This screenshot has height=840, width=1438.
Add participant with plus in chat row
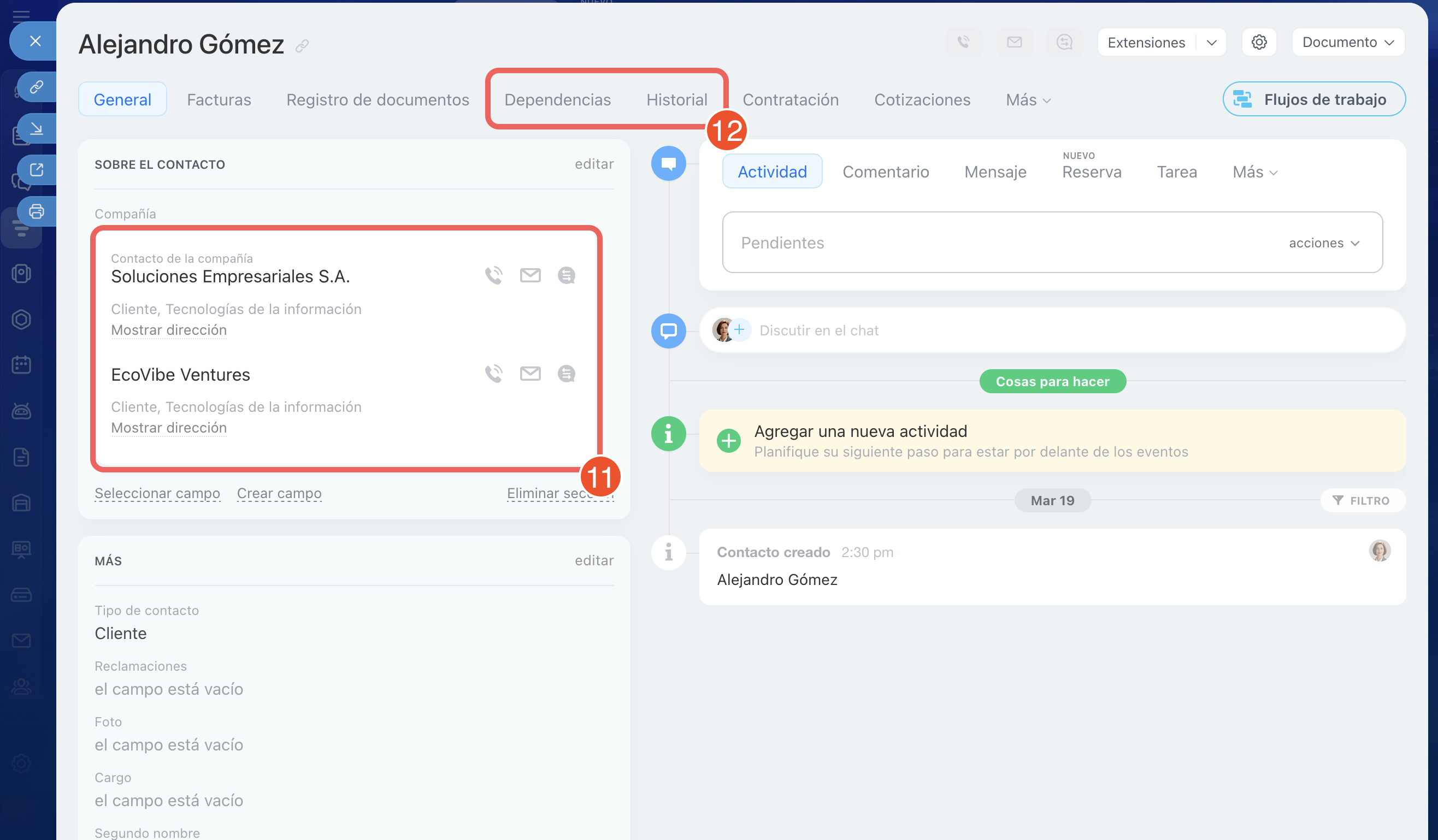coord(740,330)
